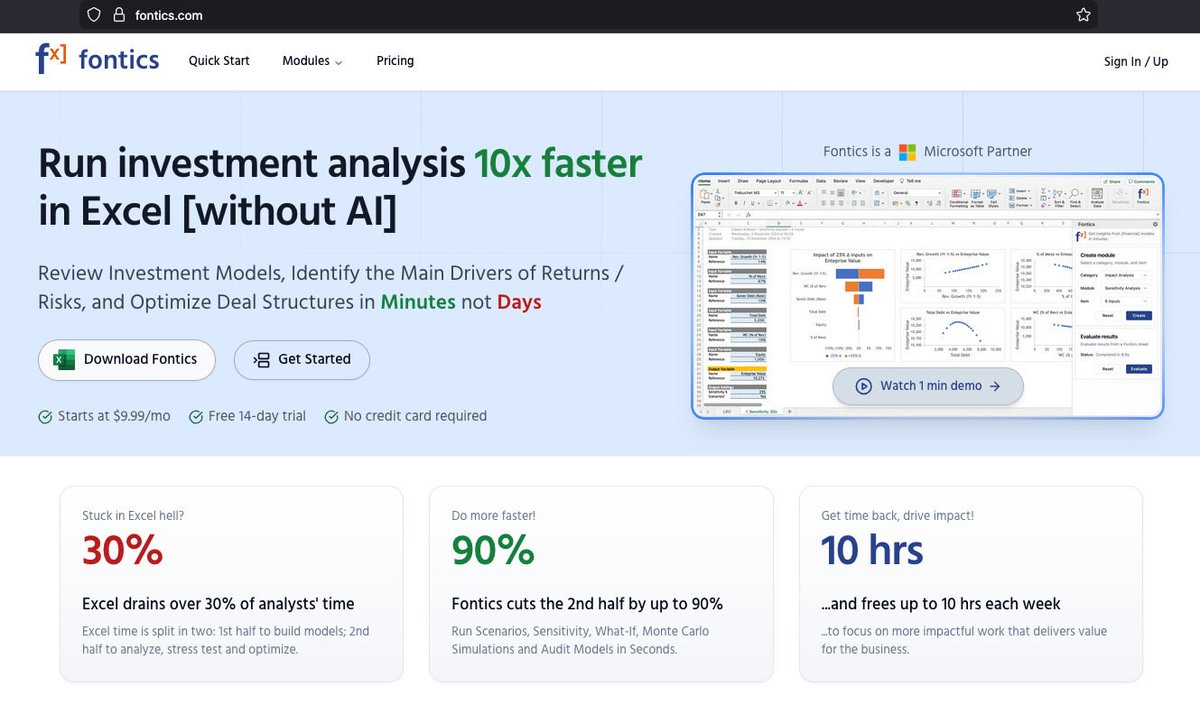Click checkmark icon beside Free 14-day trial
The height and width of the screenshot is (705, 1200).
click(196, 417)
